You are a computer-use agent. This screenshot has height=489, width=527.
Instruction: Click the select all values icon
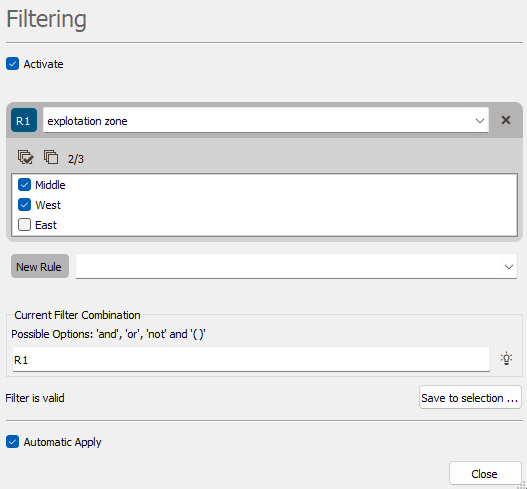coord(26,157)
